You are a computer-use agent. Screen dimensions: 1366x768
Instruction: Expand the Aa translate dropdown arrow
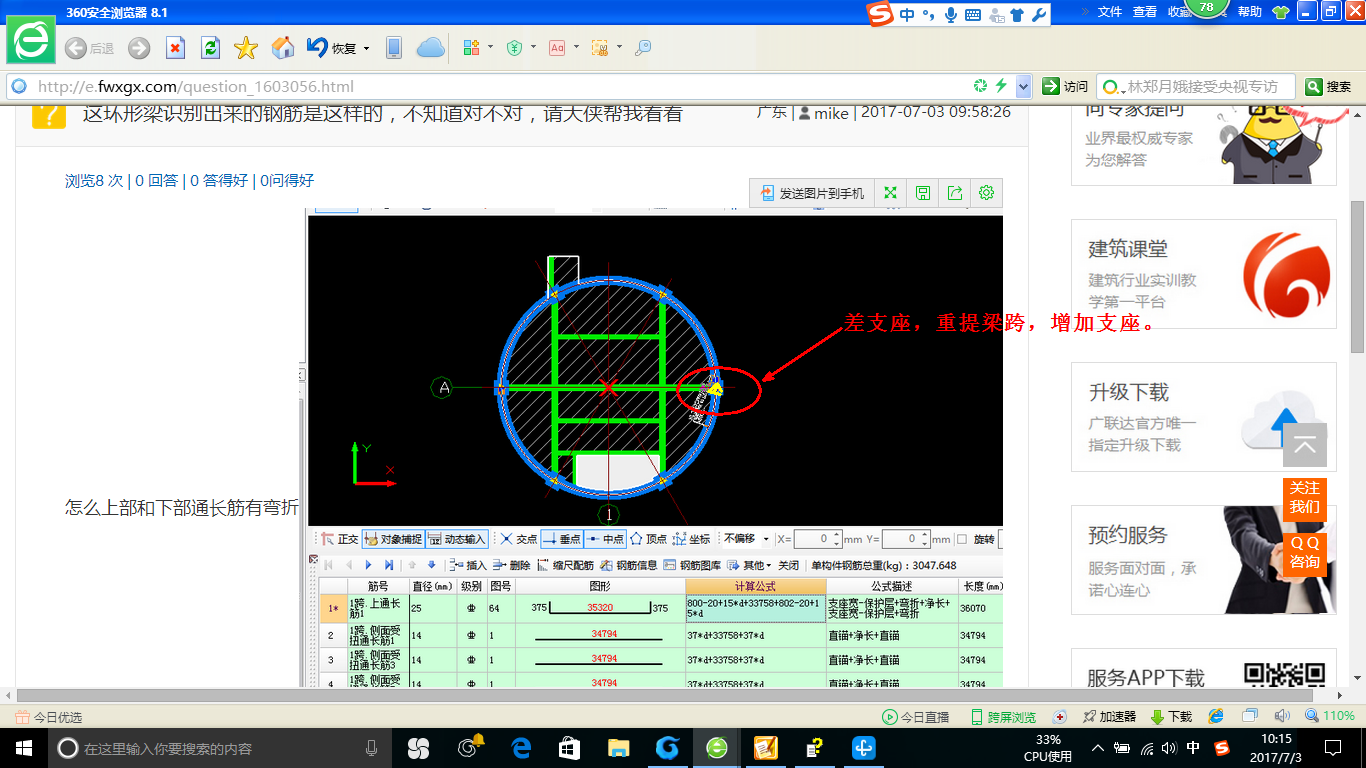(576, 47)
